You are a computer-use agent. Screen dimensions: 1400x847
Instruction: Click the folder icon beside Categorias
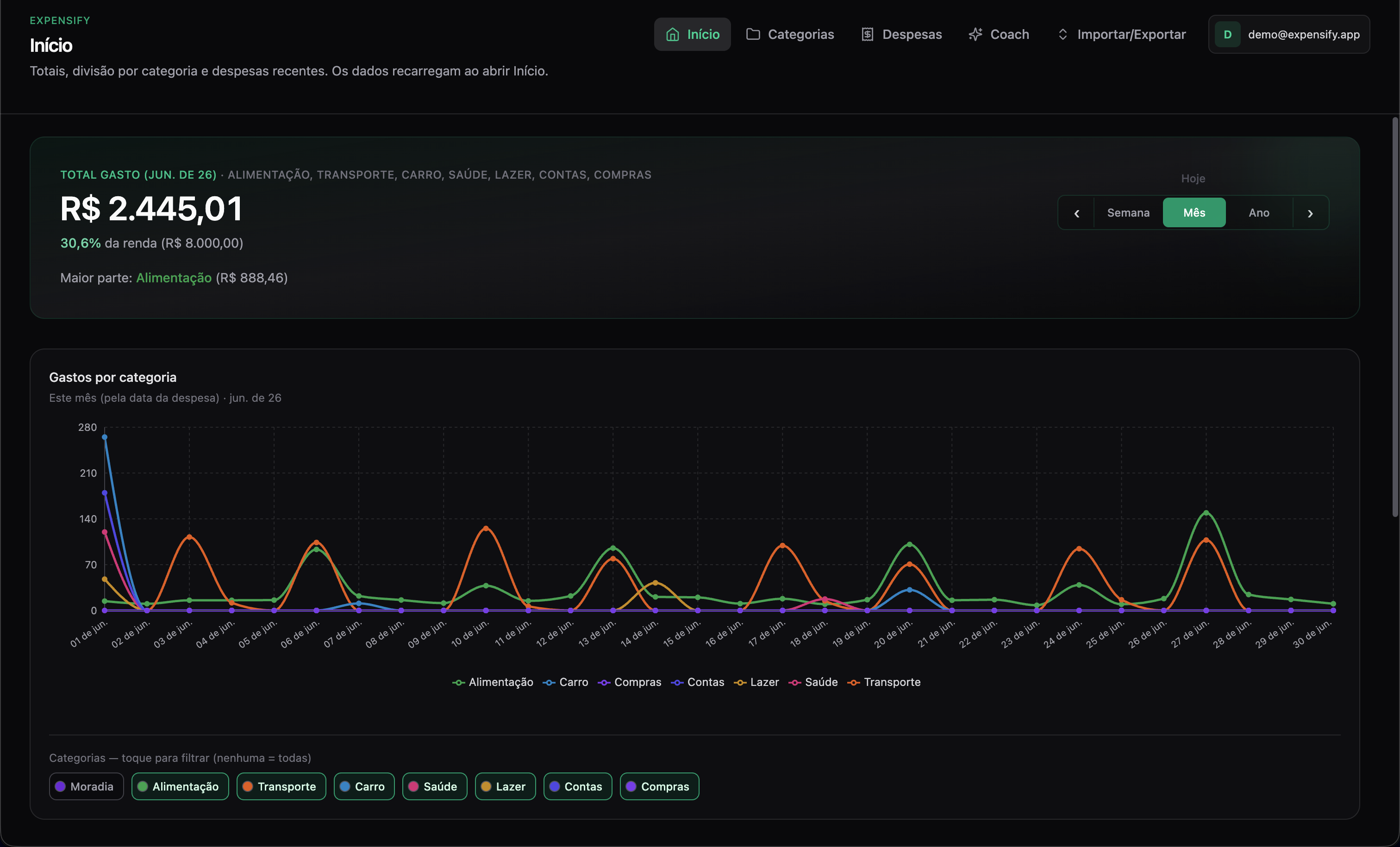pyautogui.click(x=753, y=35)
